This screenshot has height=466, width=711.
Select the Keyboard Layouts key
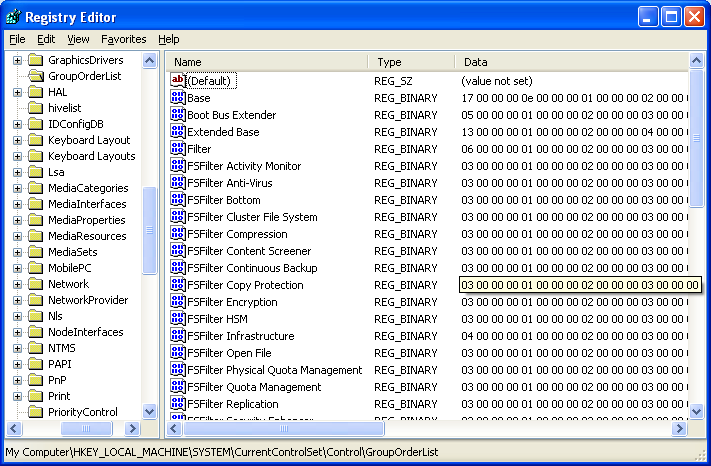(x=92, y=156)
